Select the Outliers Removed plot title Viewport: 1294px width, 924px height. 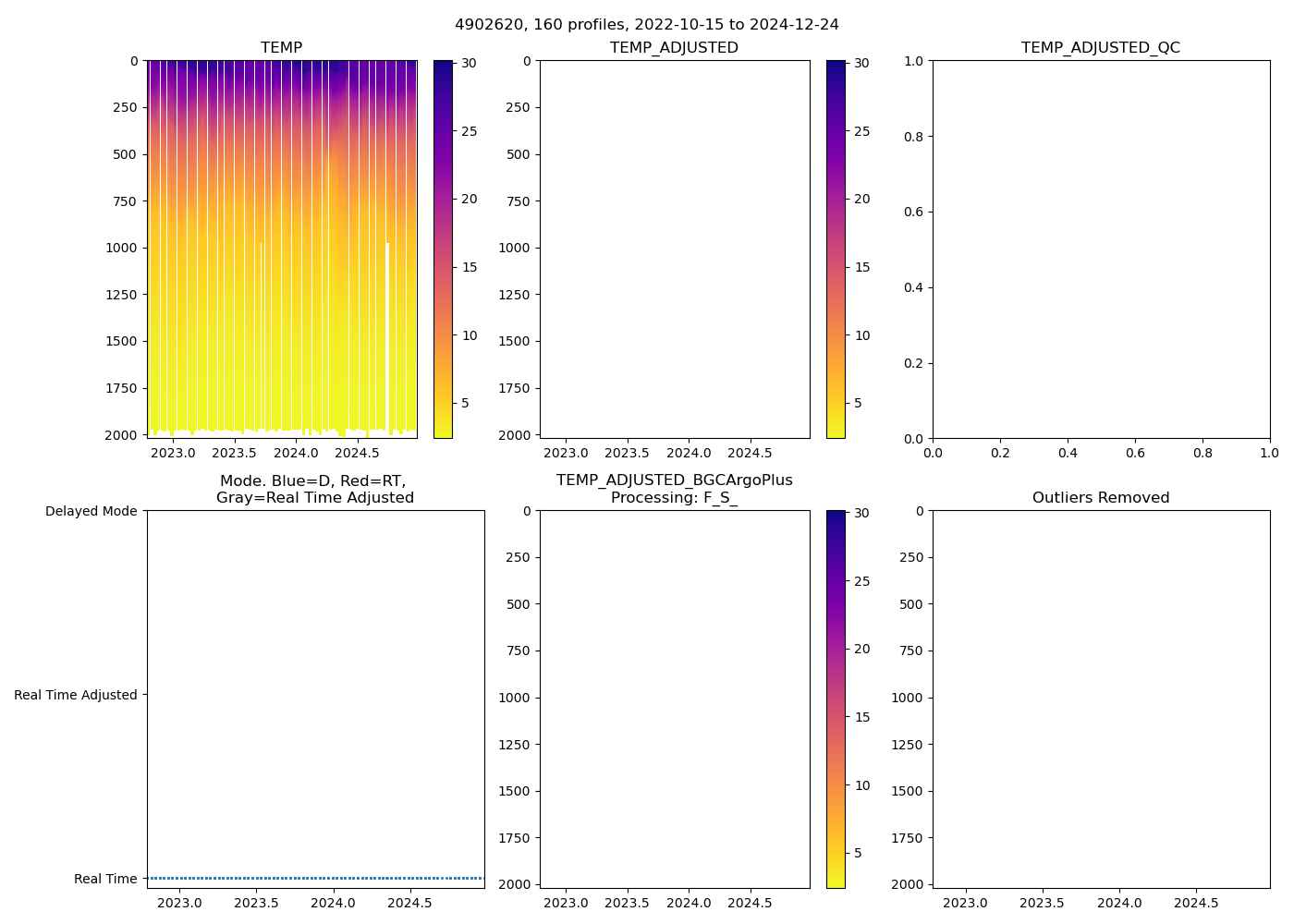[x=1100, y=498]
